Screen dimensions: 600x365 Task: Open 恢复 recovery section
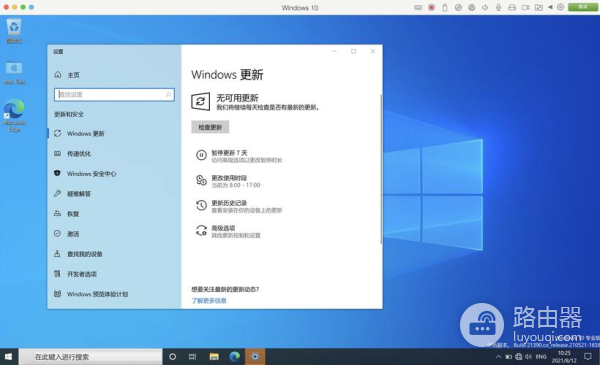coord(114,213)
